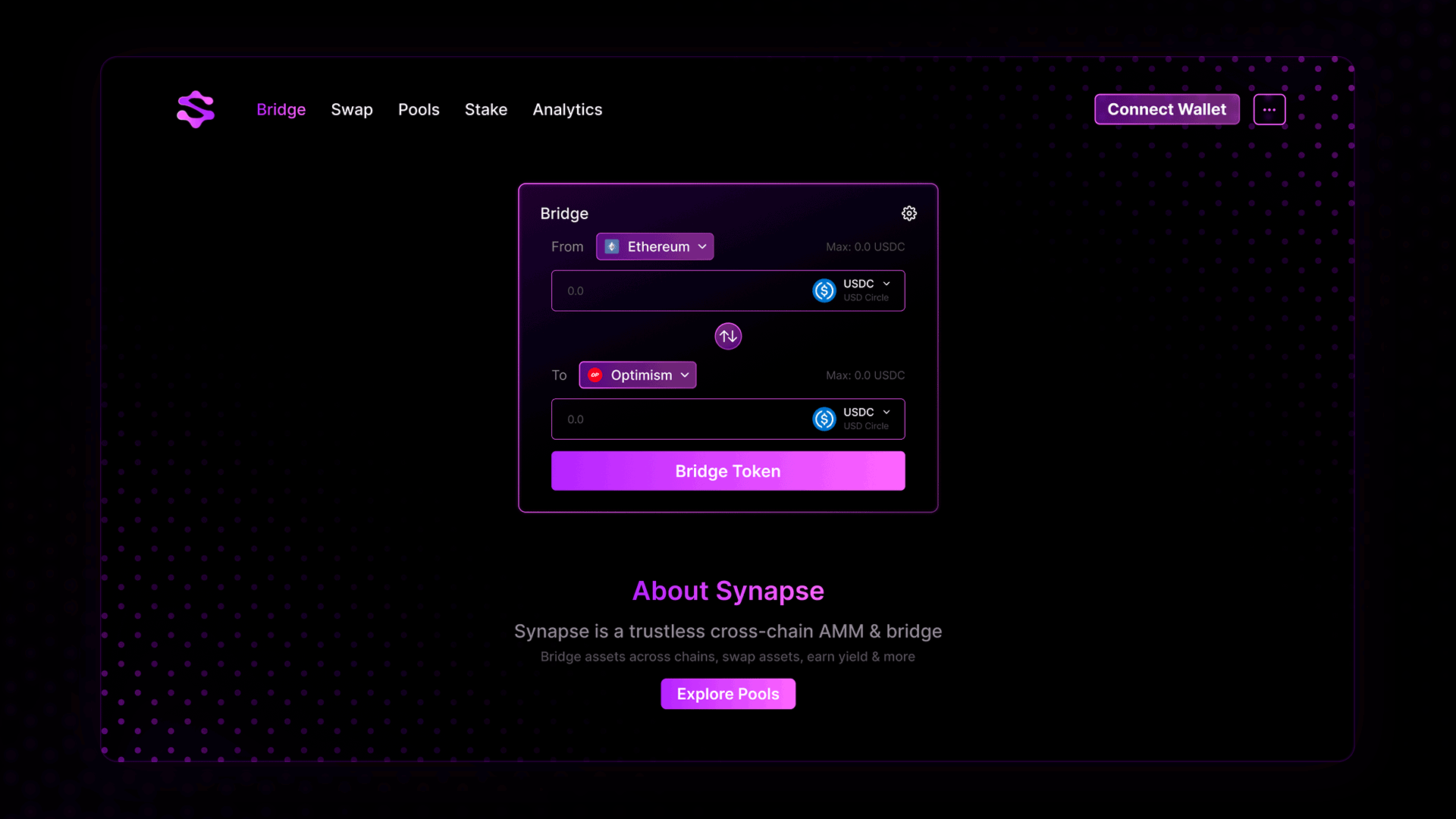Screen dimensions: 1456x819
Task: Click the Ethereum network icon
Action: click(611, 246)
